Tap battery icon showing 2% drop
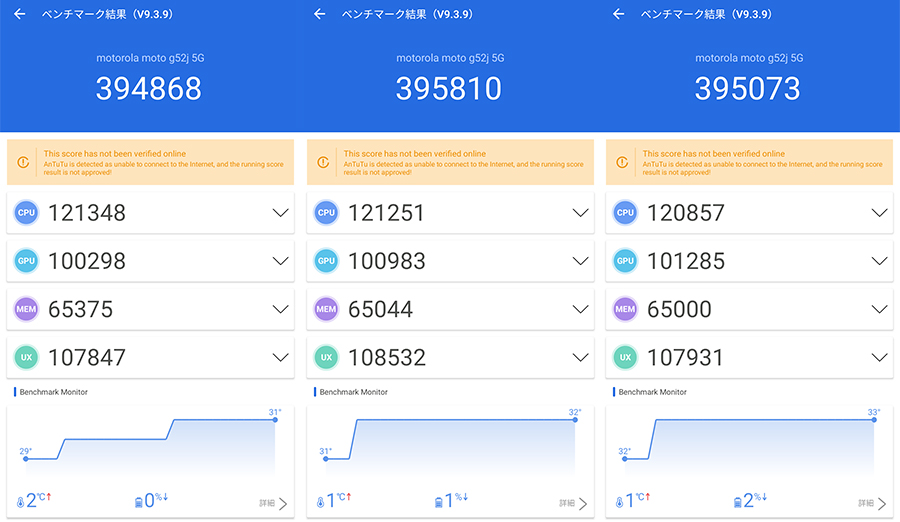900x522 pixels. [x=738, y=502]
